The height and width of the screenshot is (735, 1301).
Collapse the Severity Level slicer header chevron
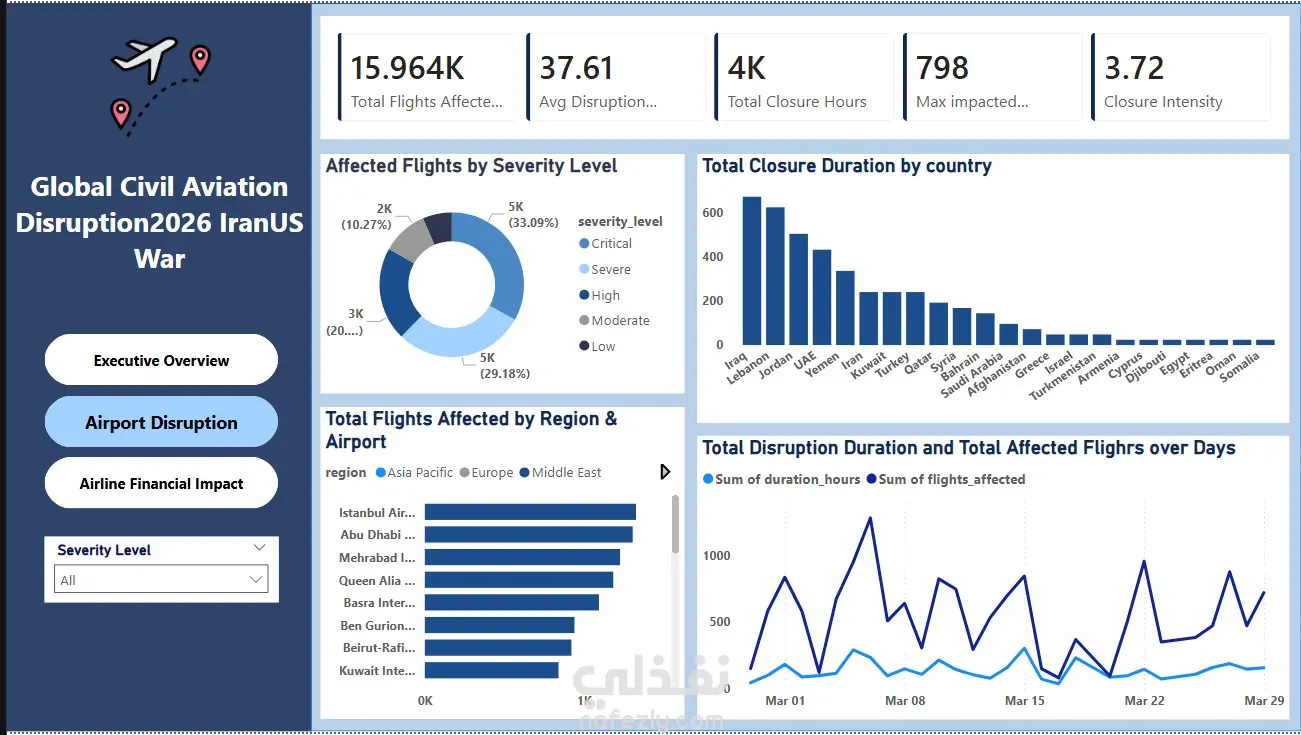[x=260, y=548]
